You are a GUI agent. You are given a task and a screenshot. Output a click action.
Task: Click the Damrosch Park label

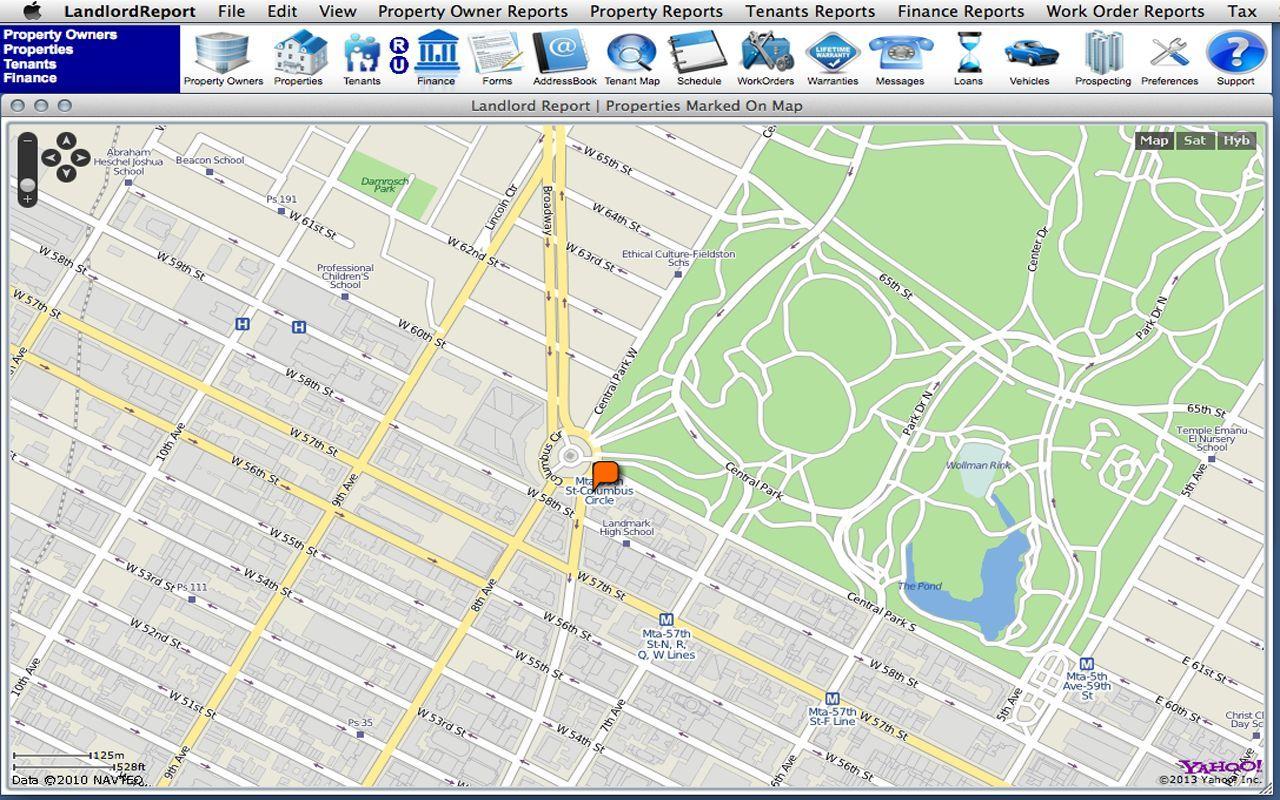[x=385, y=185]
